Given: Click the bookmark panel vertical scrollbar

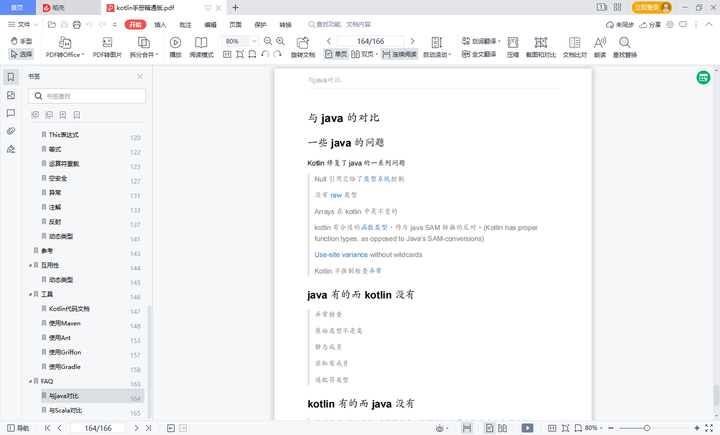Looking at the screenshot, I should coord(149,361).
